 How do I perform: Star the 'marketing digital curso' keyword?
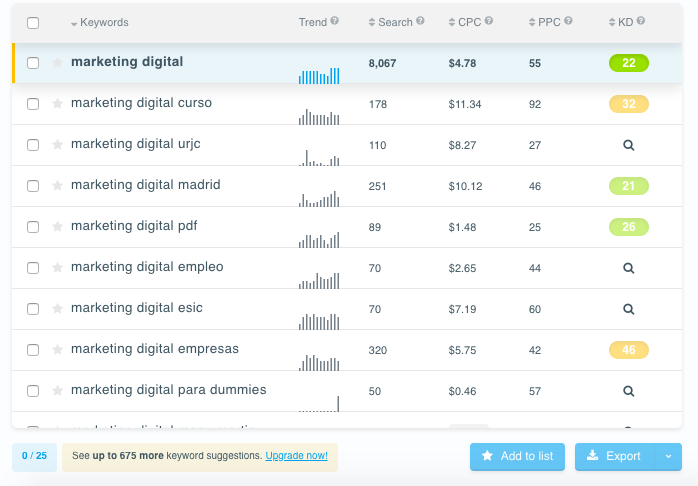pos(57,104)
